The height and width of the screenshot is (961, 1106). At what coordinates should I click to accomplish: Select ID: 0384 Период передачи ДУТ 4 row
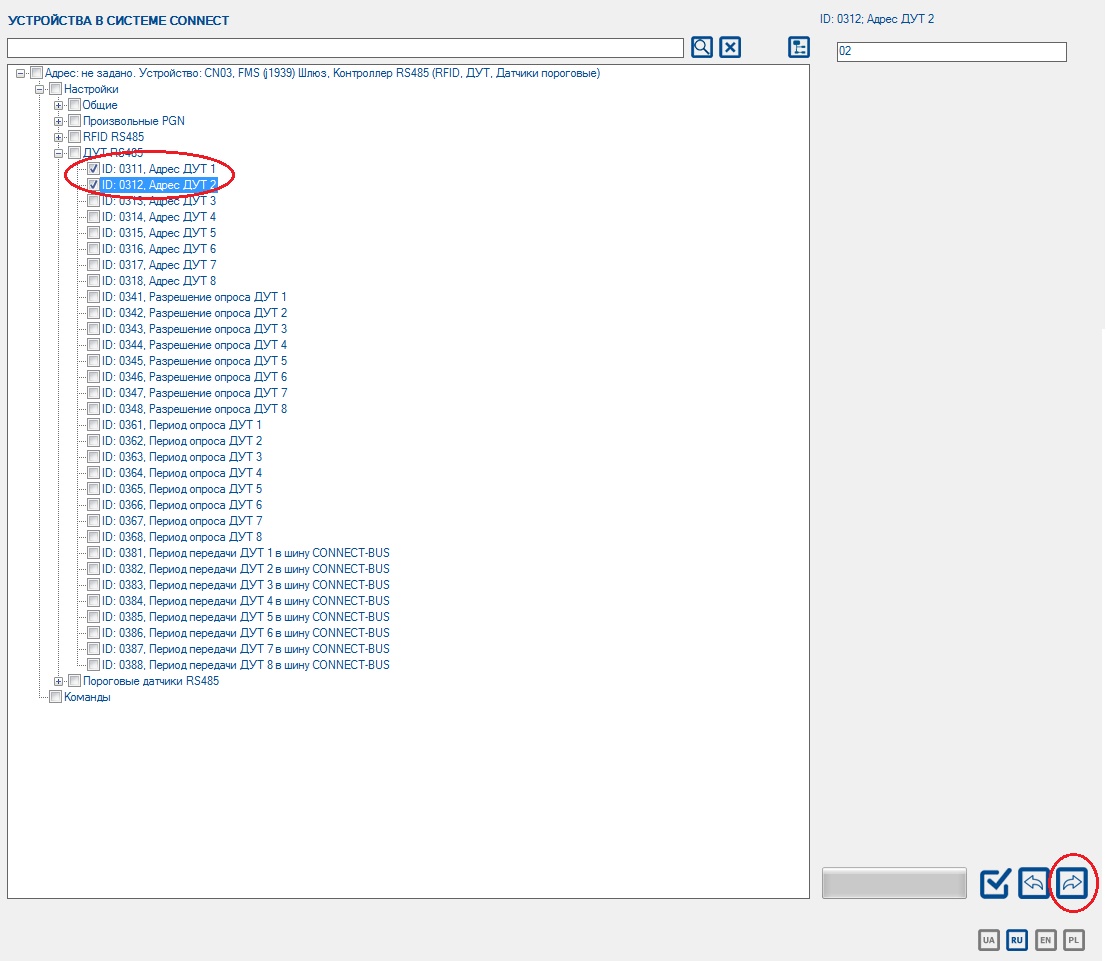click(245, 601)
